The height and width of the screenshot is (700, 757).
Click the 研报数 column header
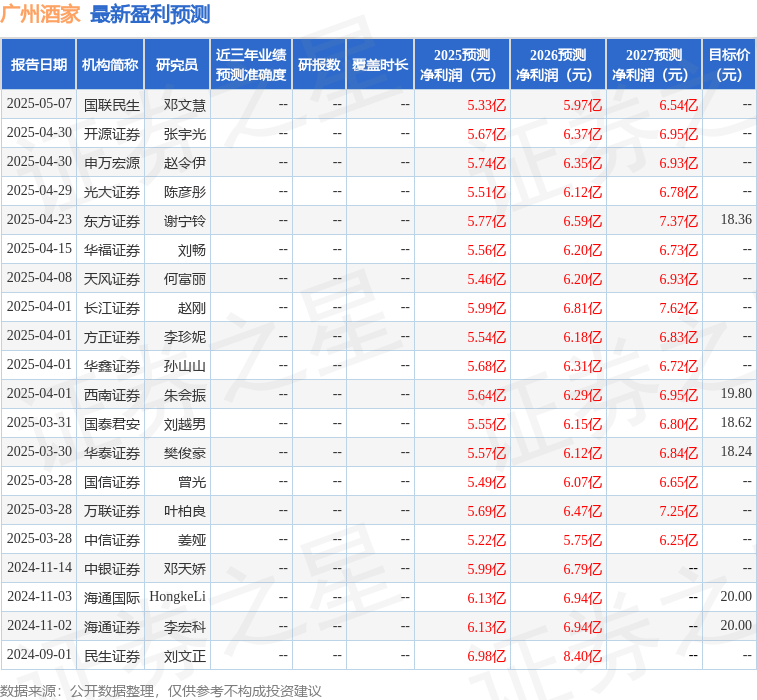(319, 64)
